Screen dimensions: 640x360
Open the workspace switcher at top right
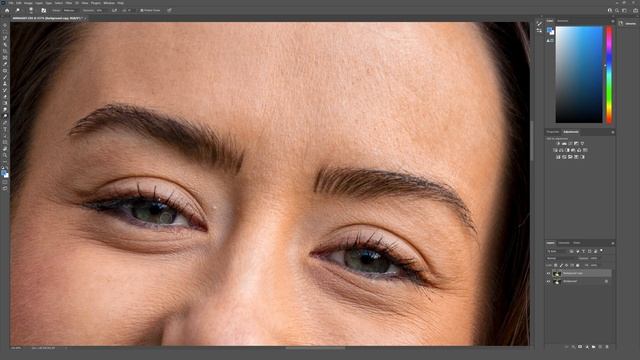point(624,11)
